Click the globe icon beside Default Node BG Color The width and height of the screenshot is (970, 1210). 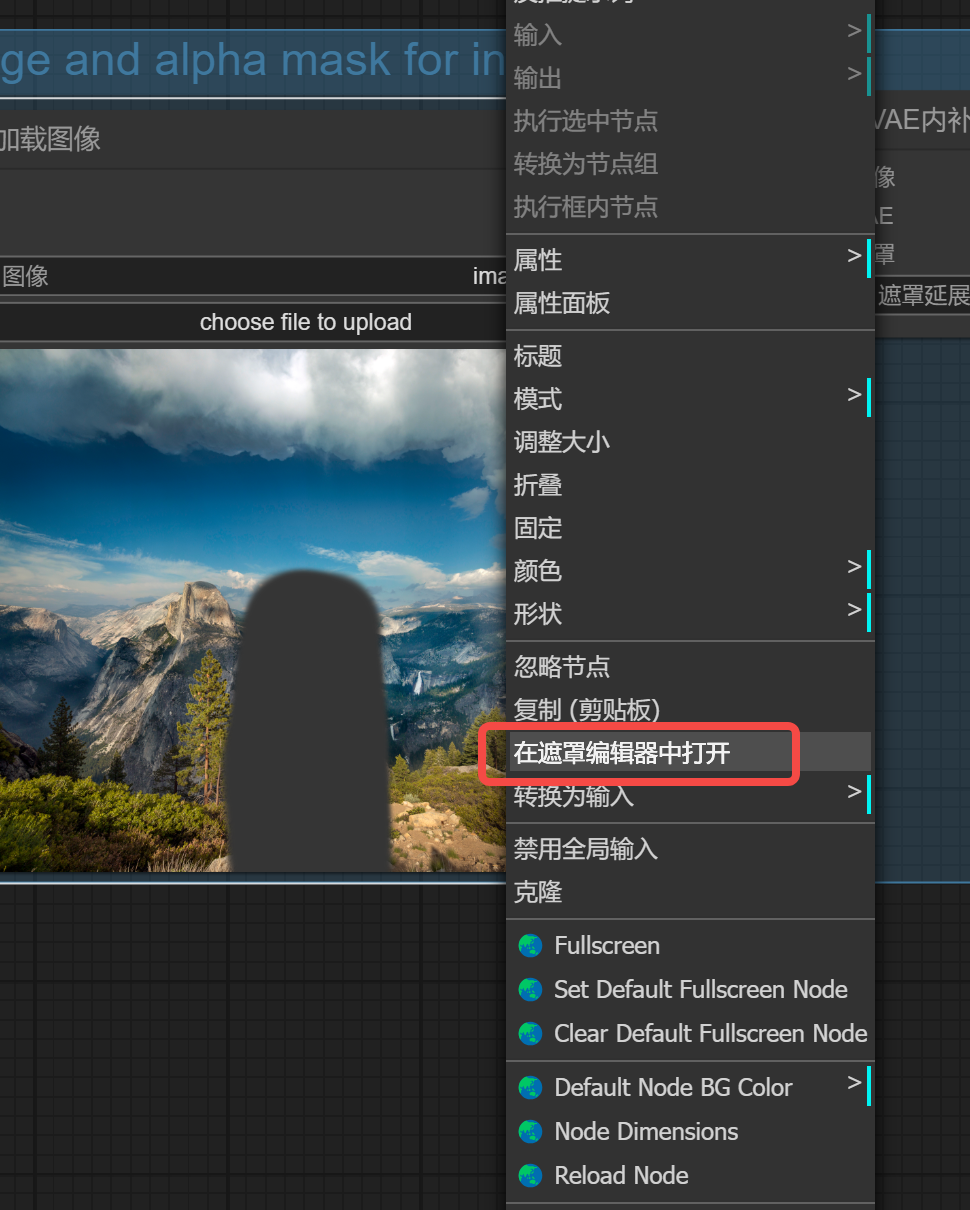[x=530, y=1087]
